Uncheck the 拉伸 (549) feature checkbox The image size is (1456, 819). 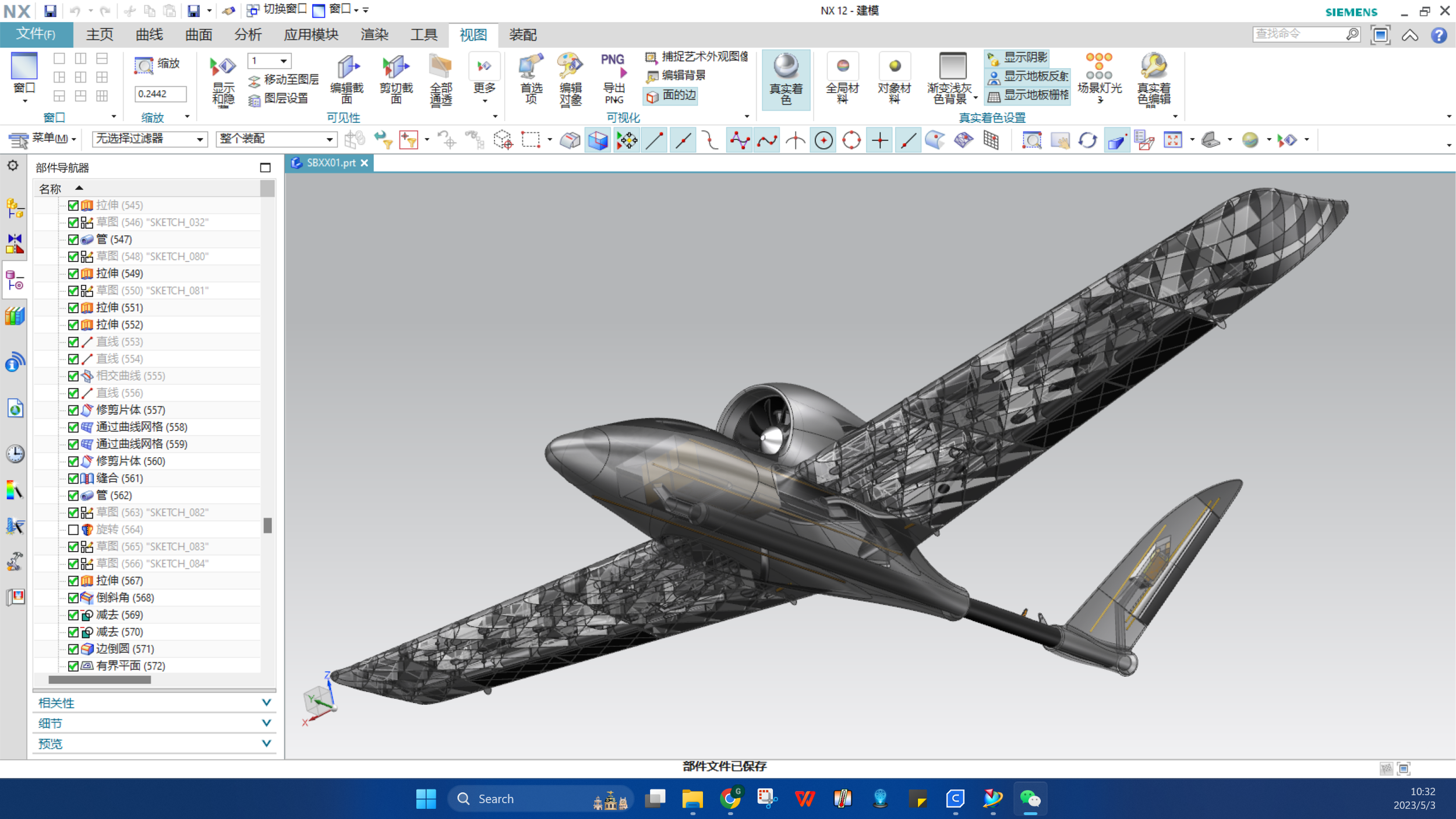click(73, 273)
